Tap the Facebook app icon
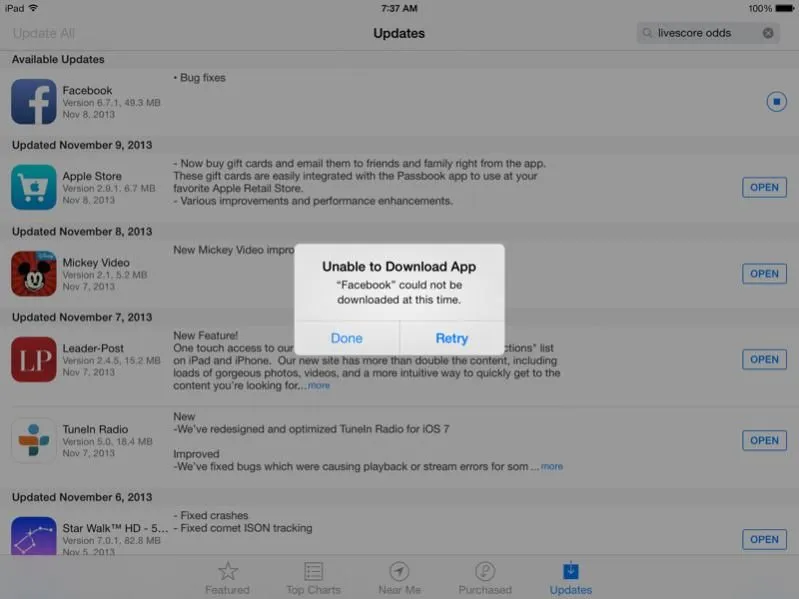Screen dimensions: 799x599 click(x=33, y=102)
